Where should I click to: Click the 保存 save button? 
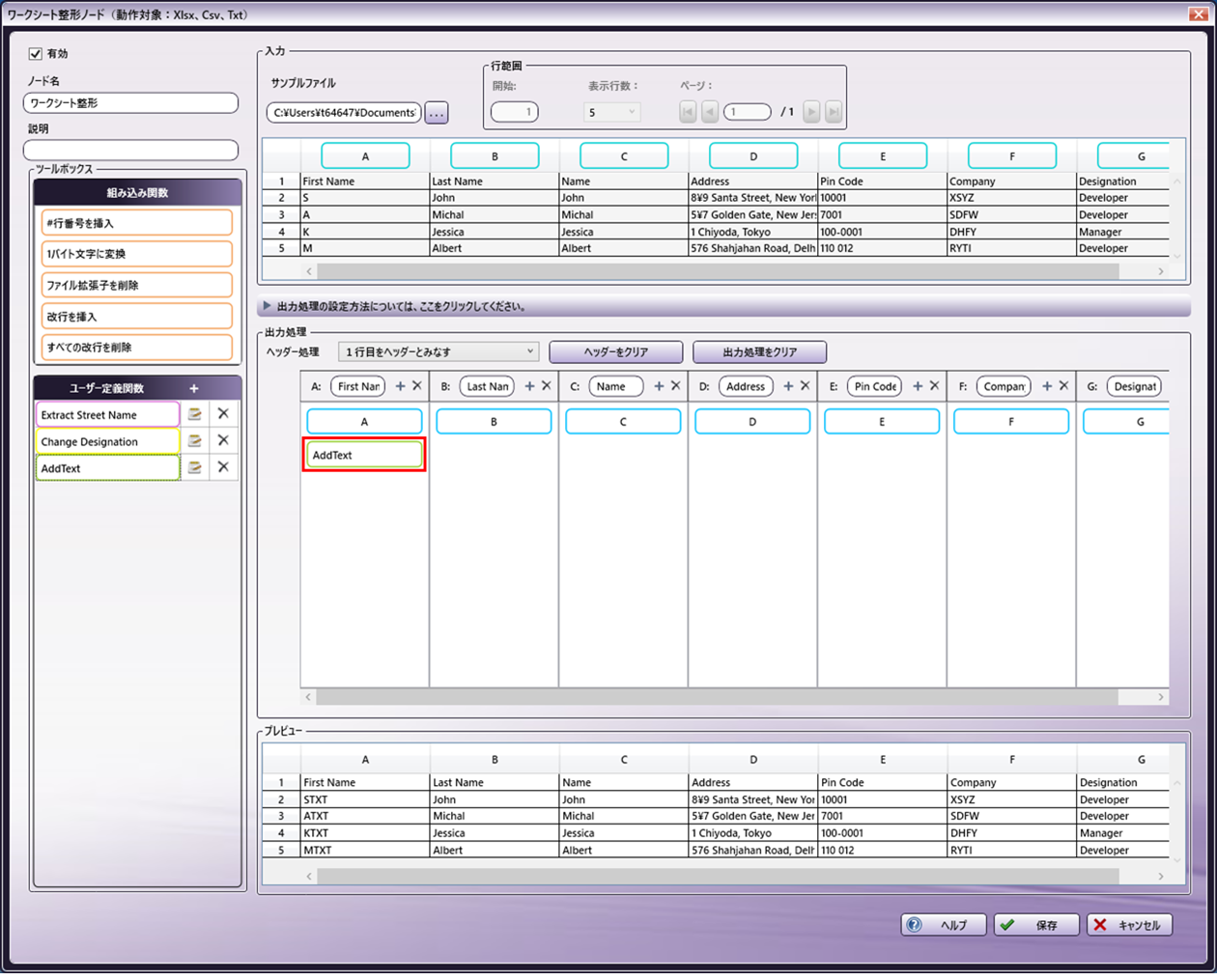coord(1036,925)
